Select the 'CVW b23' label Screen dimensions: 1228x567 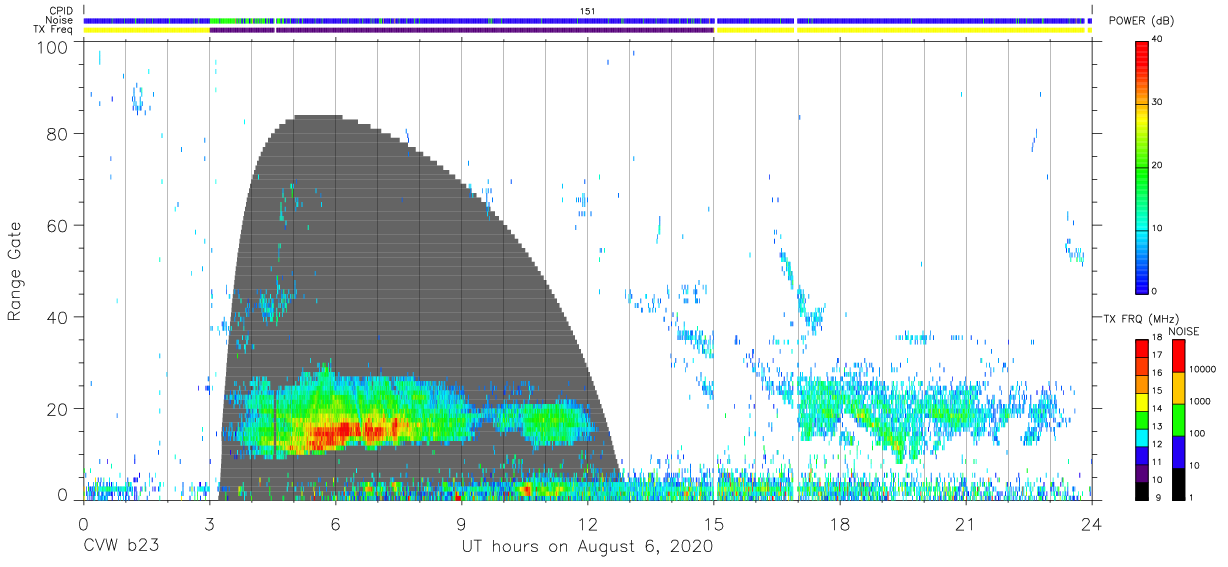pos(119,547)
